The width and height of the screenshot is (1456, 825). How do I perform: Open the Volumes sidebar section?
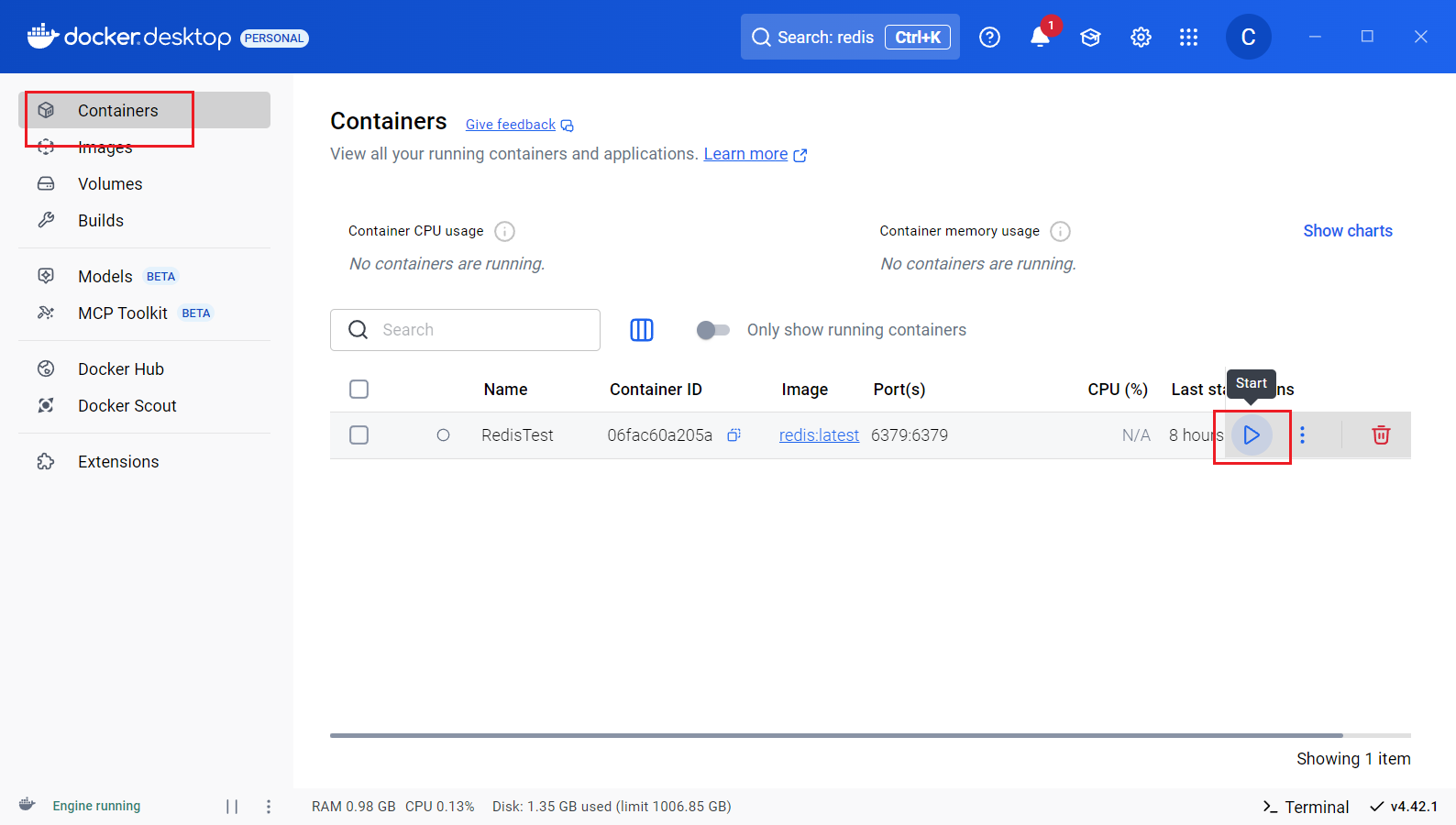(144, 183)
